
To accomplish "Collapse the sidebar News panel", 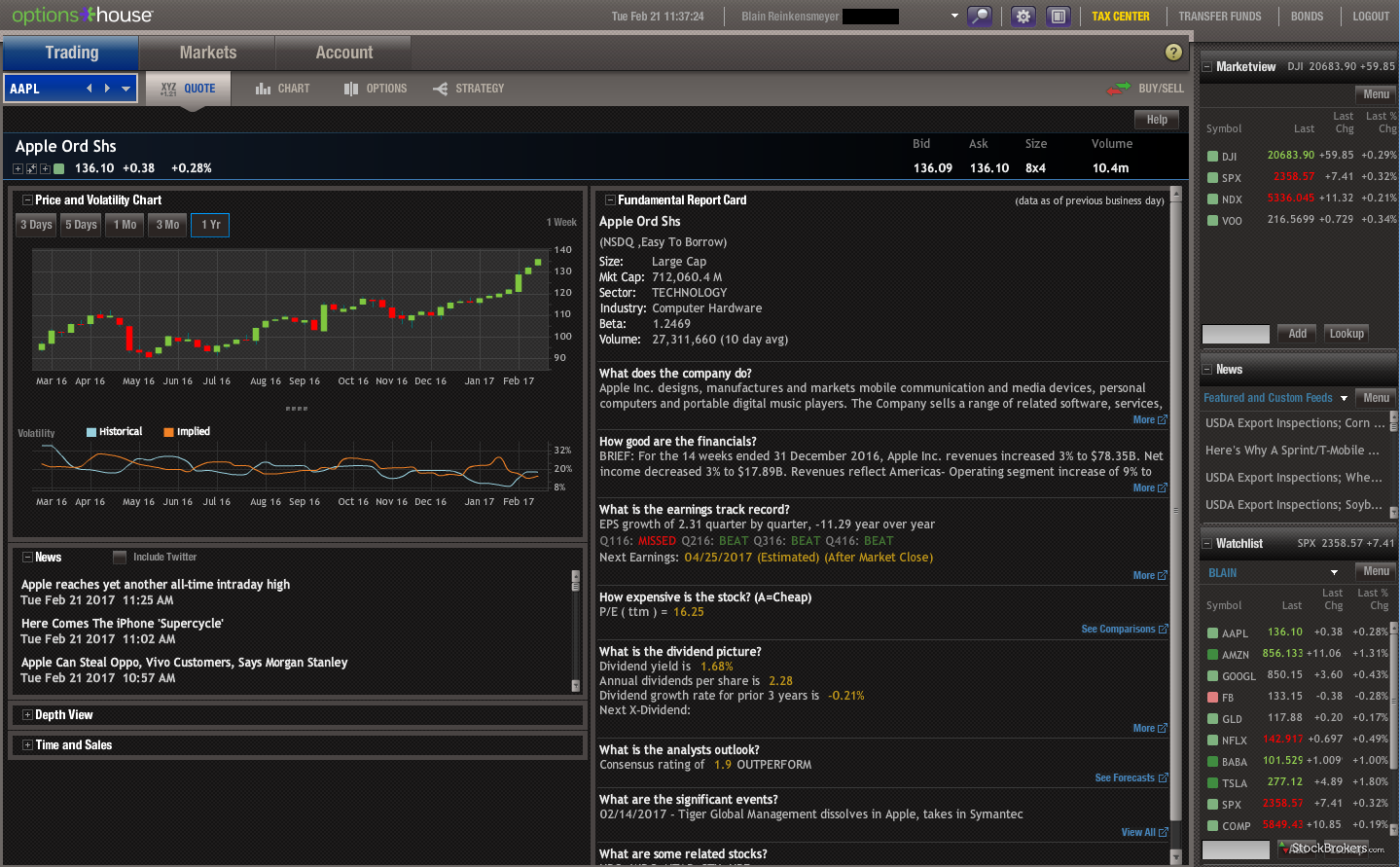I will 1207,370.
